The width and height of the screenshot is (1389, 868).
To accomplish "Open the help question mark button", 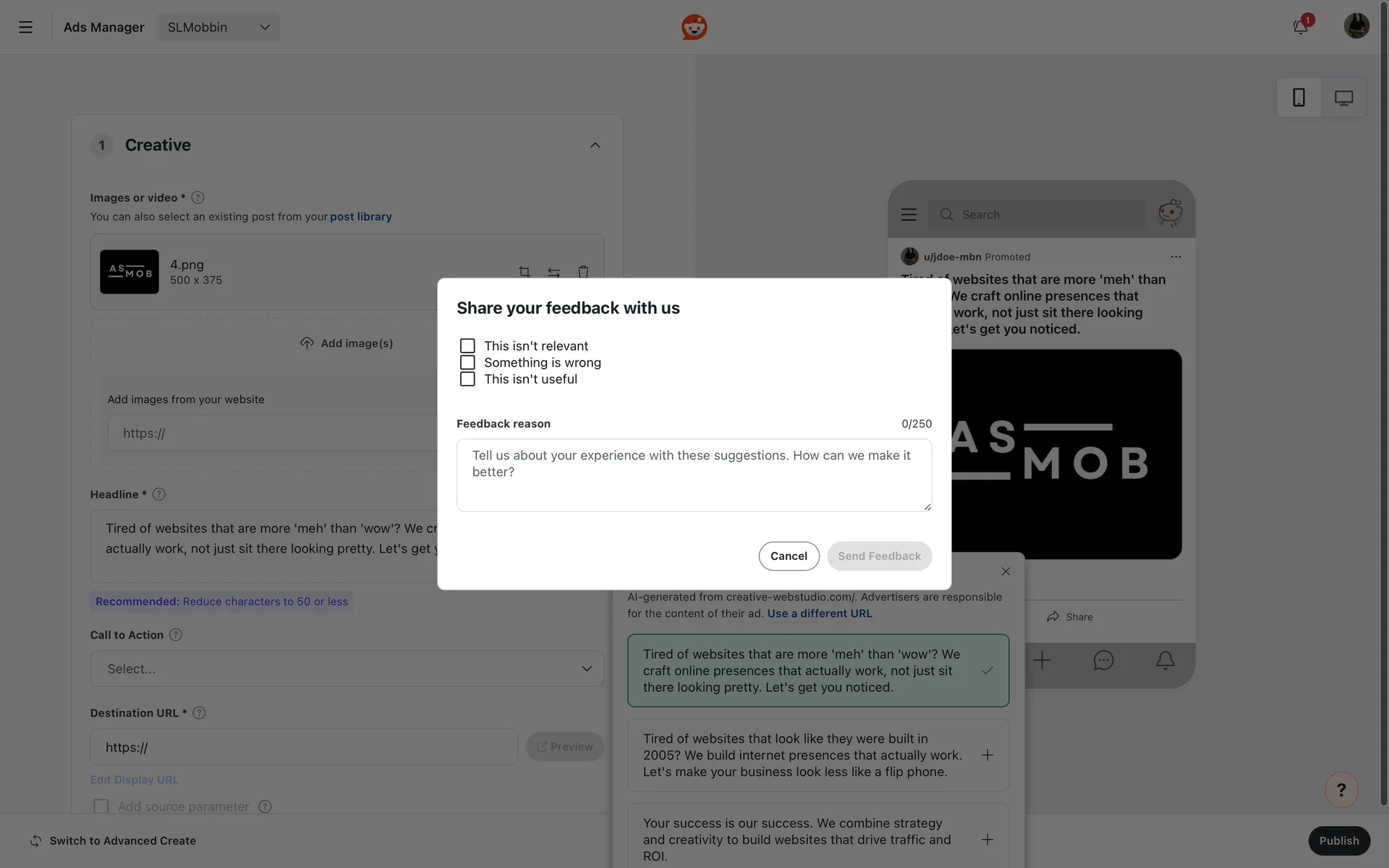I will point(1341,790).
